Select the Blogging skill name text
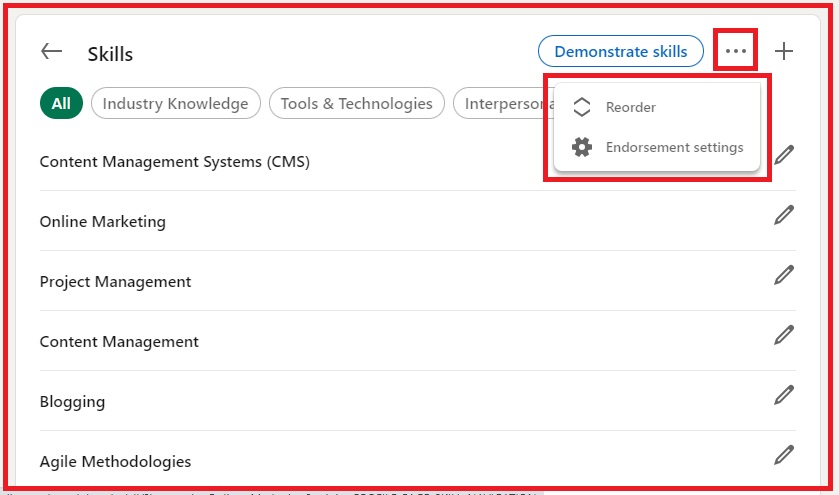Image resolution: width=839 pixels, height=495 pixels. coord(72,402)
